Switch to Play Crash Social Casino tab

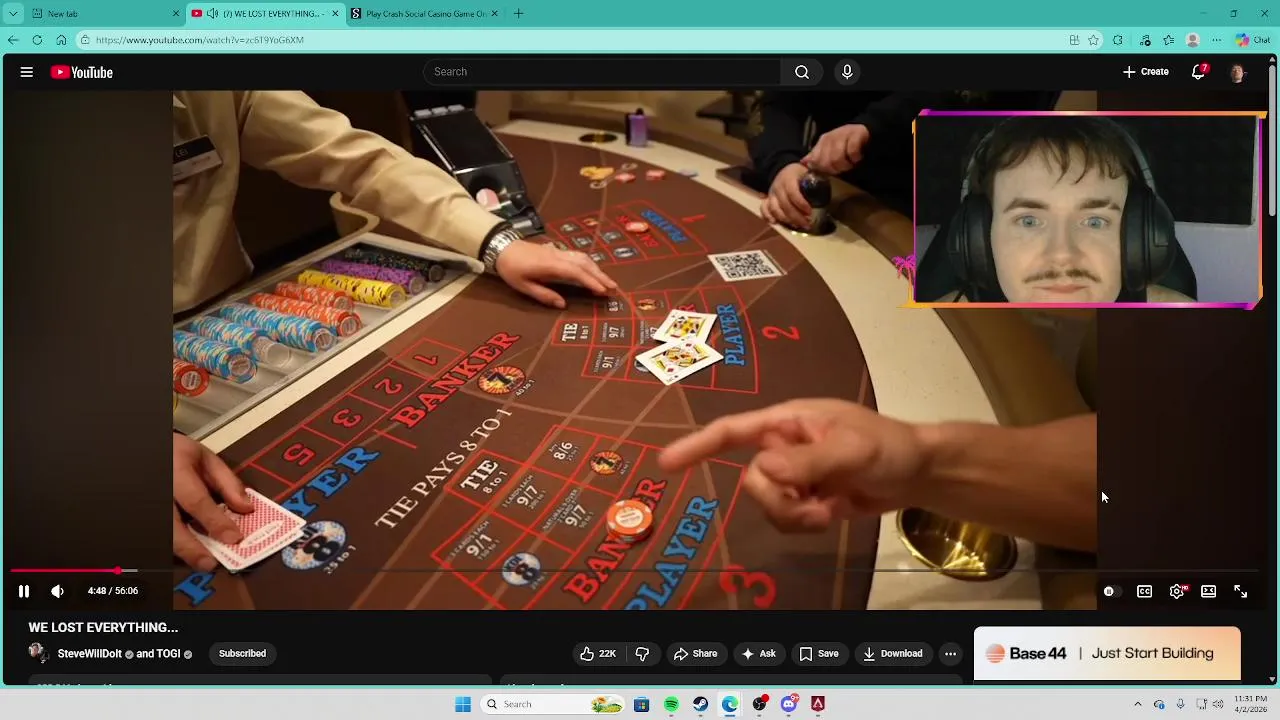pos(425,14)
